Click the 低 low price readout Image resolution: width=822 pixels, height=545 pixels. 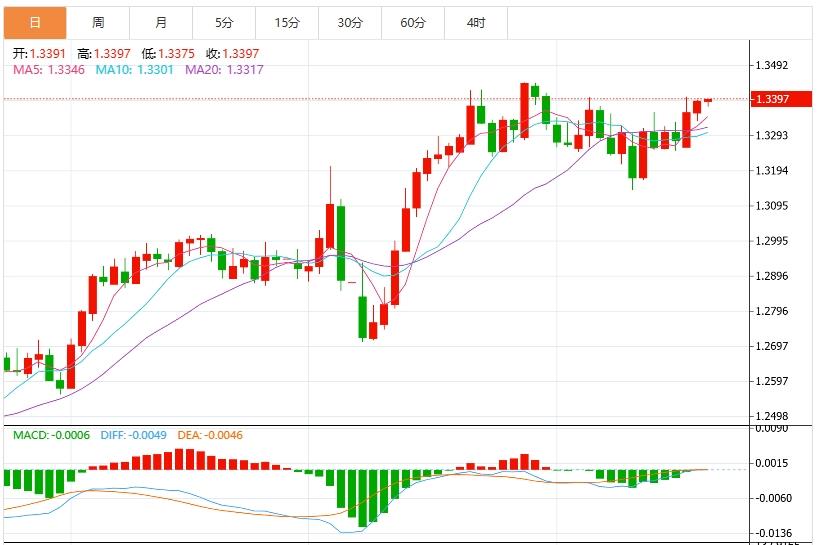(x=168, y=54)
